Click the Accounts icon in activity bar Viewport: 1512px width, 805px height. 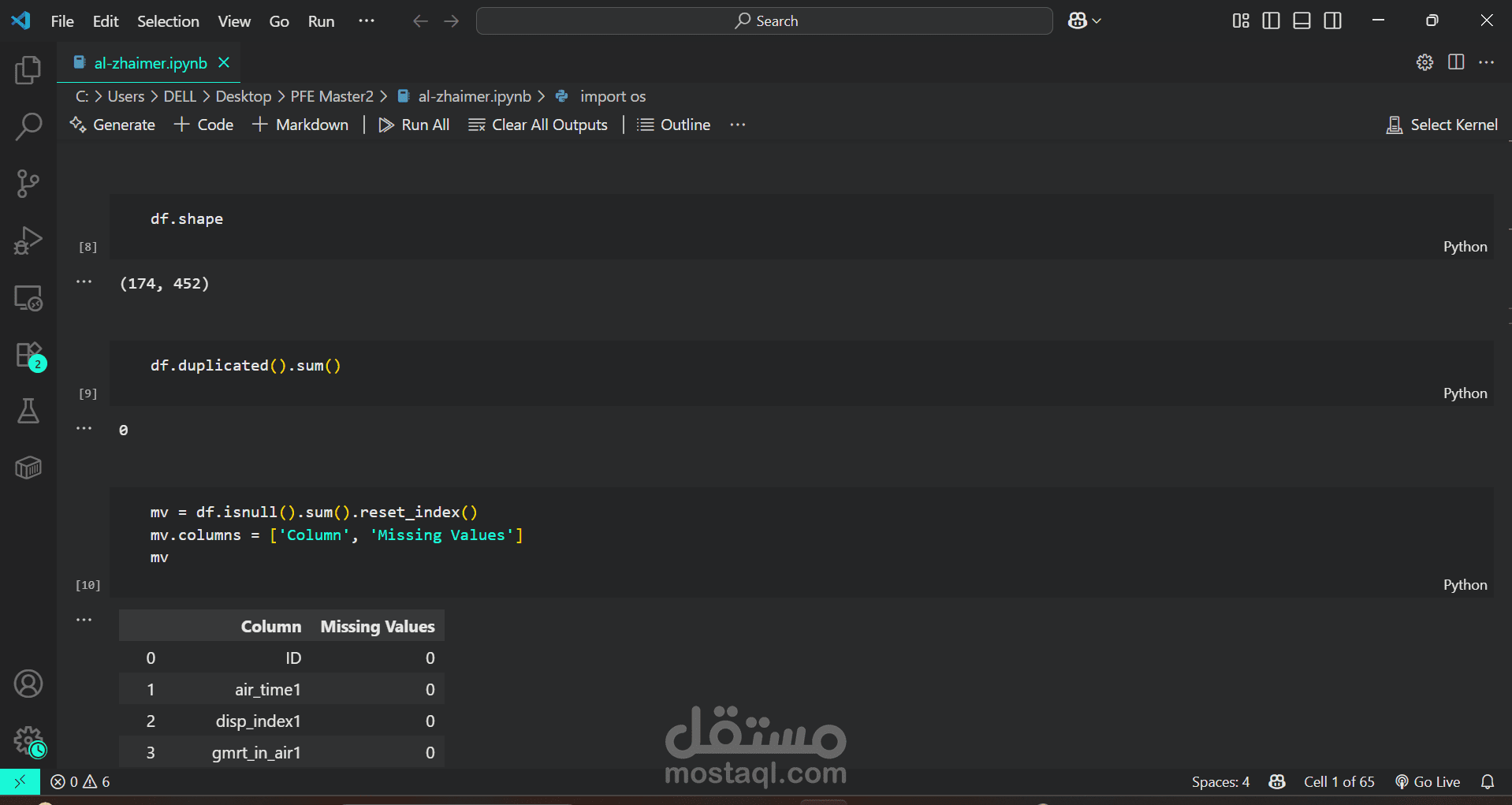pyautogui.click(x=28, y=684)
